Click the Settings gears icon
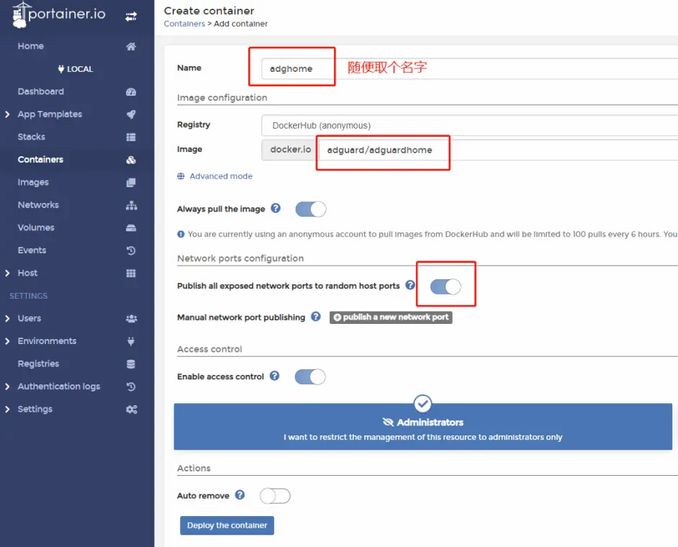Screen dimensions: 678x547 click(131, 409)
